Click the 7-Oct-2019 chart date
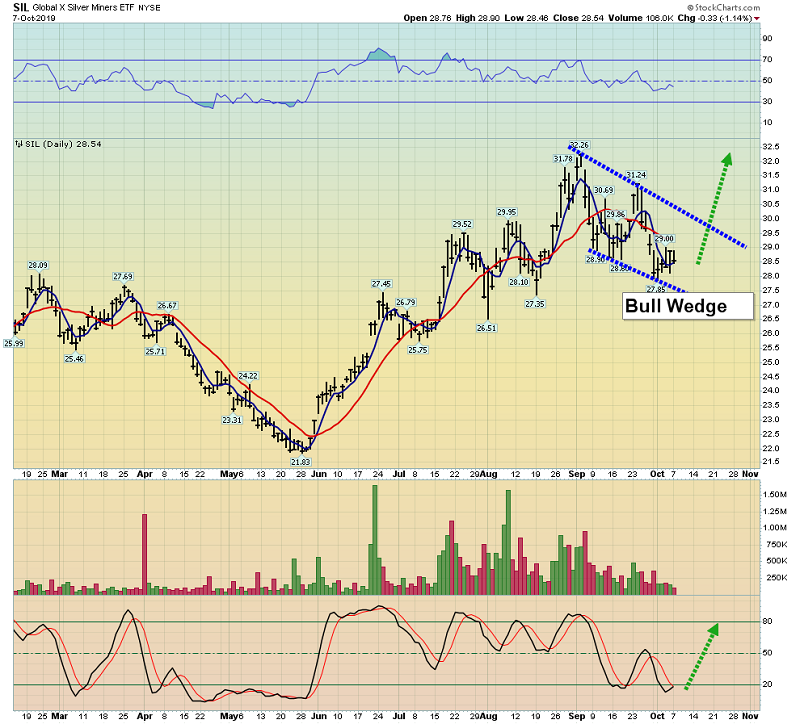The image size is (800, 724). tap(34, 18)
